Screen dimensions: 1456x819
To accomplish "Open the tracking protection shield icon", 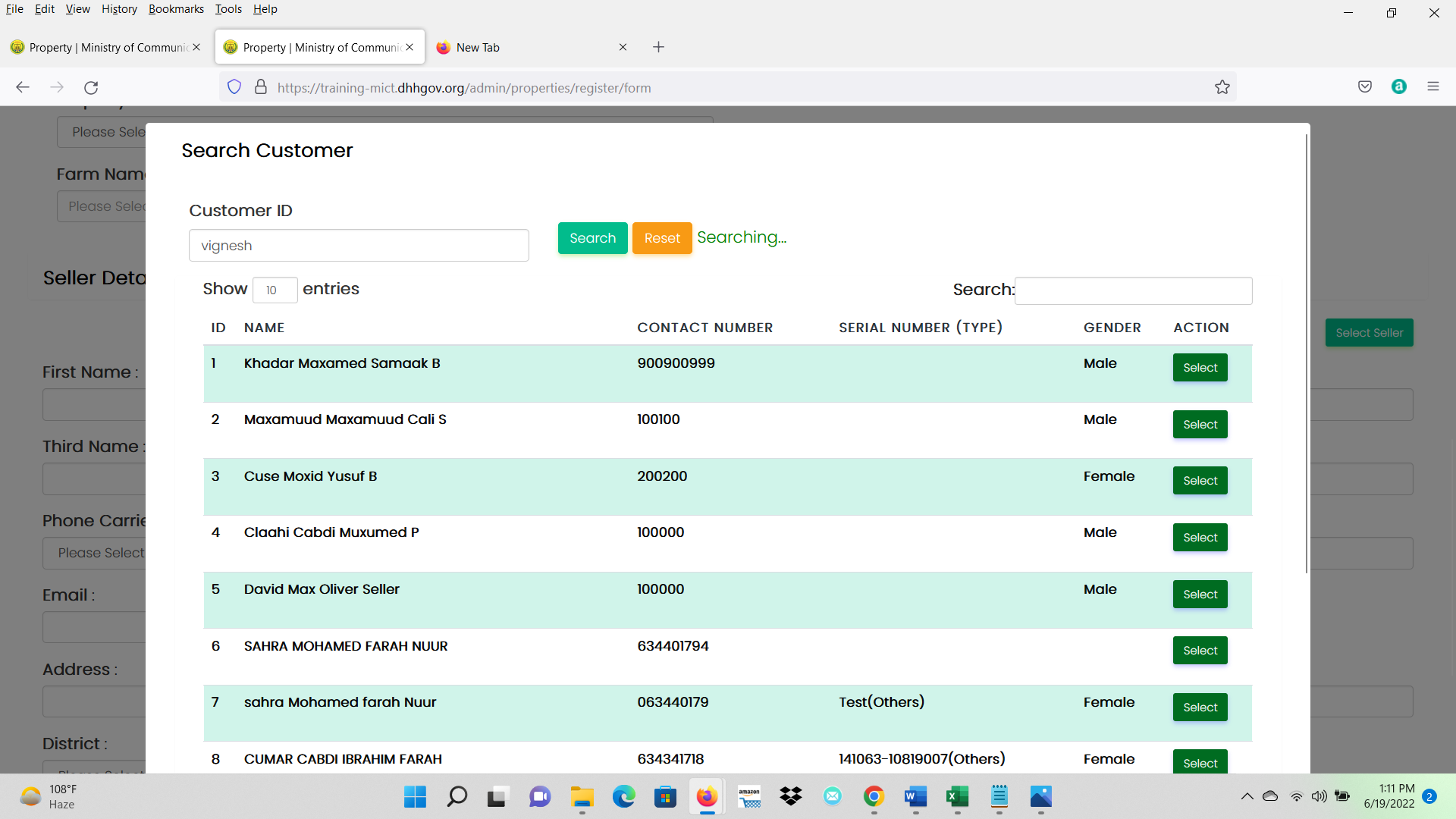I will click(x=234, y=87).
